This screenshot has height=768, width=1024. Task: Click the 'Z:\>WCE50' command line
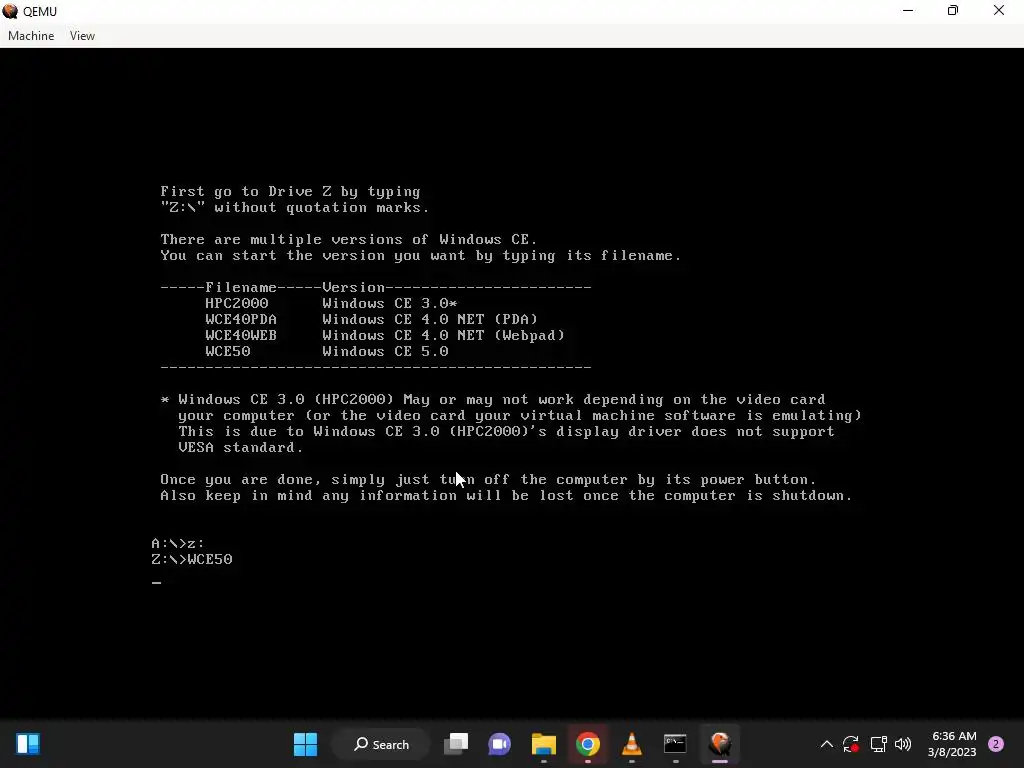click(192, 560)
